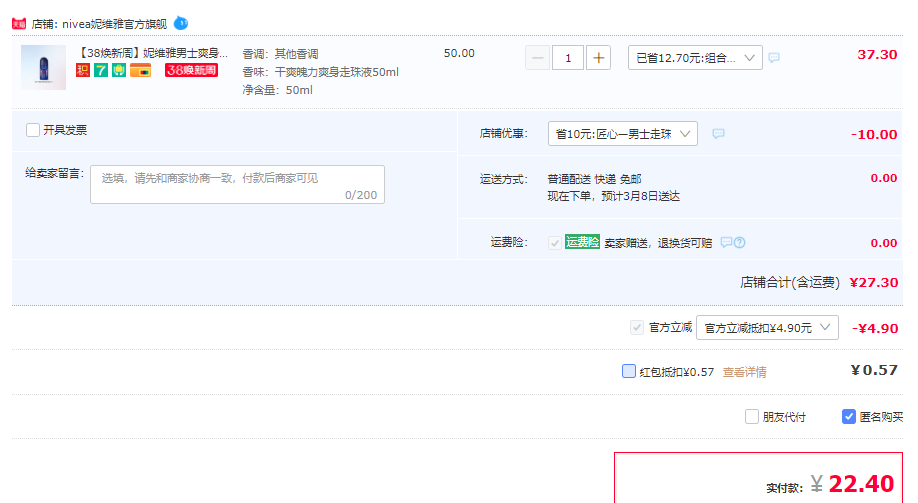This screenshot has height=503, width=918.
Task: Click the 店铺合计 ¥27.30 amount
Action: pos(874,282)
